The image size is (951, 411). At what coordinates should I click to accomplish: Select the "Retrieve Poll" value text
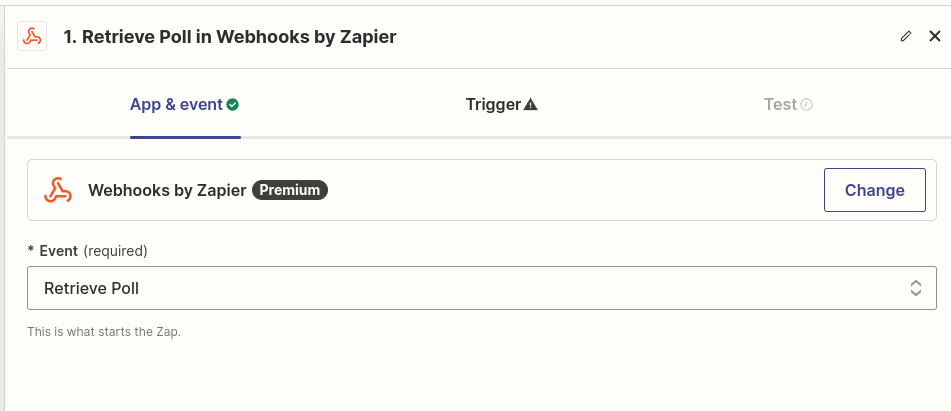(x=92, y=288)
